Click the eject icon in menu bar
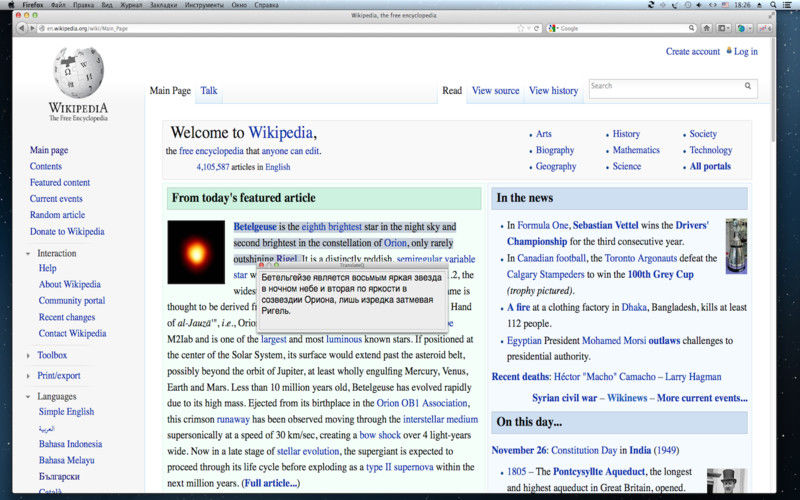 point(759,5)
